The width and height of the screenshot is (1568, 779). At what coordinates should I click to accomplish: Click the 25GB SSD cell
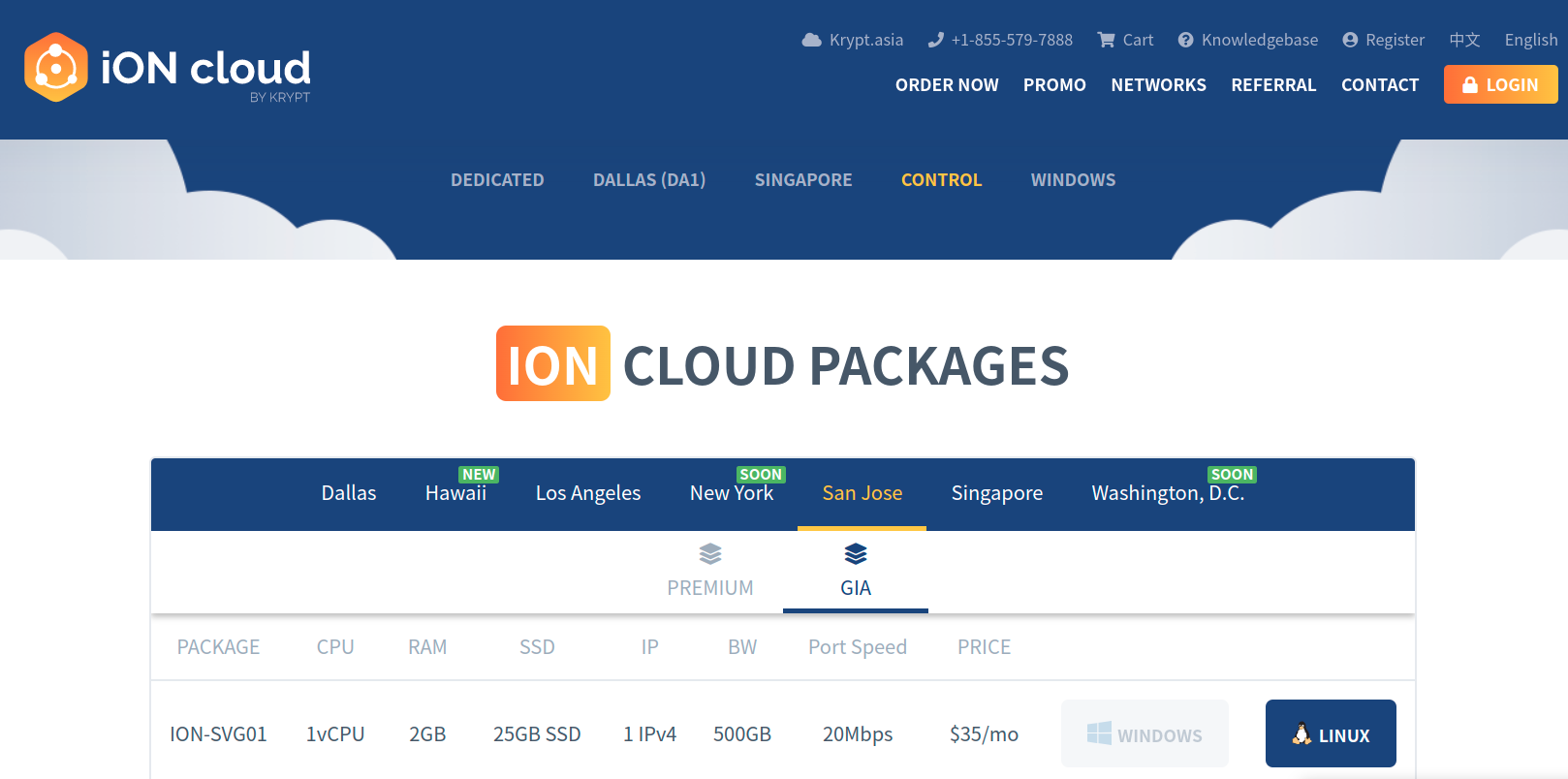(537, 734)
